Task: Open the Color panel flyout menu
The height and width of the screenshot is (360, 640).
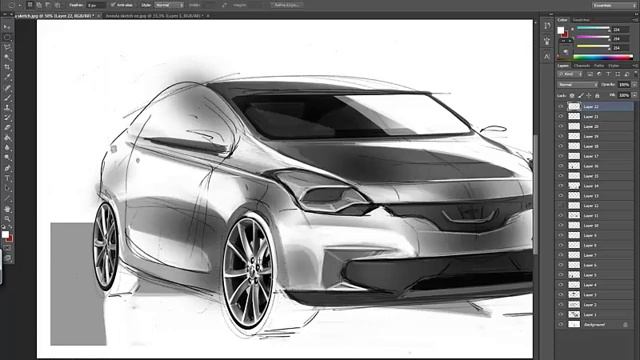Action: click(x=636, y=20)
